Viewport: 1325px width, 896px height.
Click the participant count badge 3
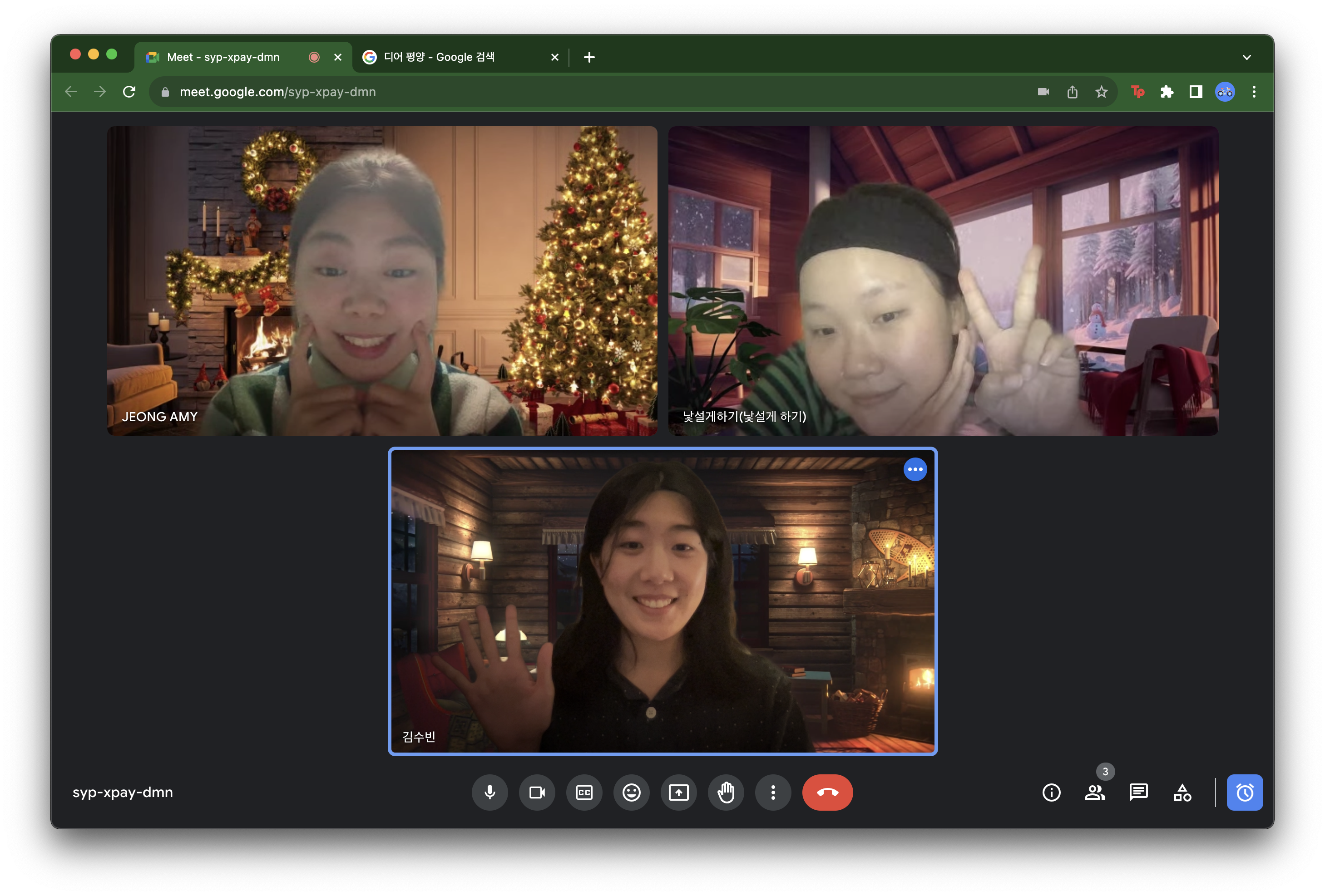1105,771
